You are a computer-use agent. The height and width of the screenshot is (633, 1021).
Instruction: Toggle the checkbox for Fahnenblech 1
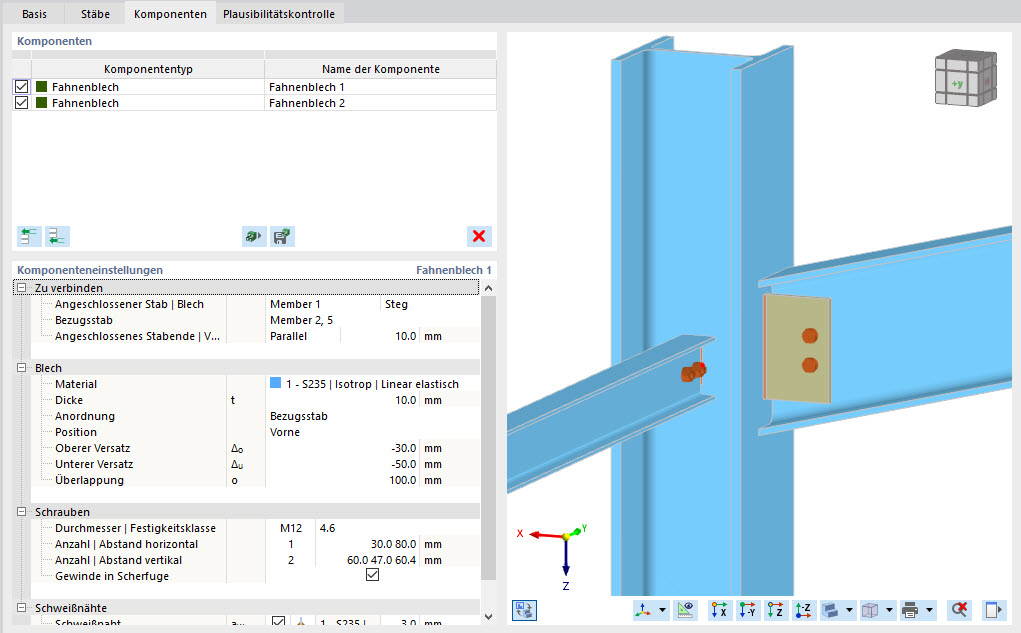click(21, 87)
